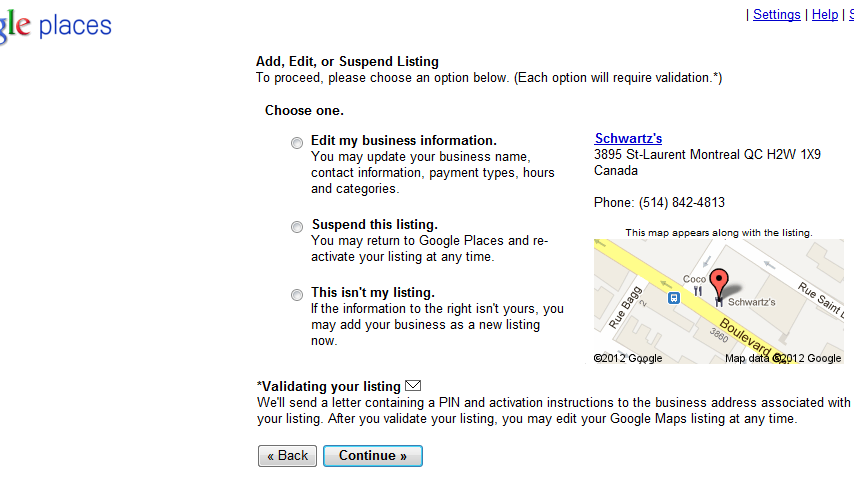Go back using the Back button

pos(287,456)
